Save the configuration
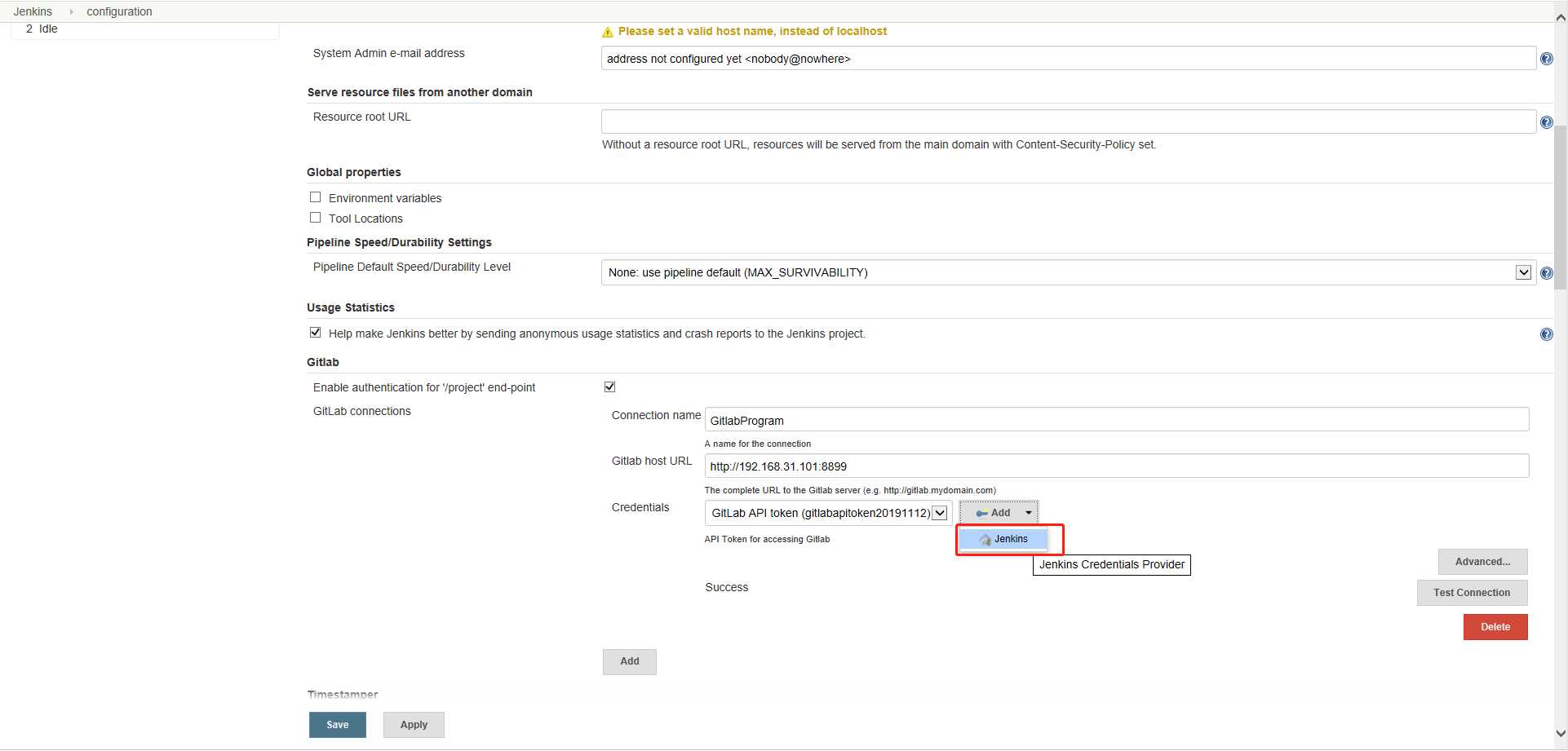The image size is (1568, 751). pyautogui.click(x=337, y=725)
